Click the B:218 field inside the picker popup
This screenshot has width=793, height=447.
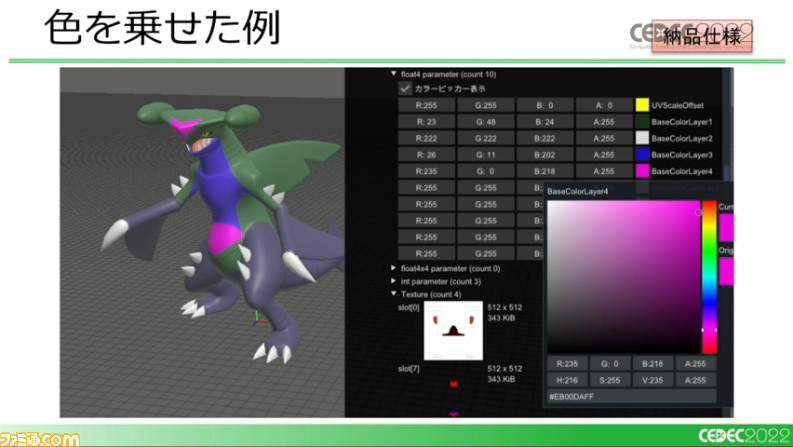click(652, 364)
